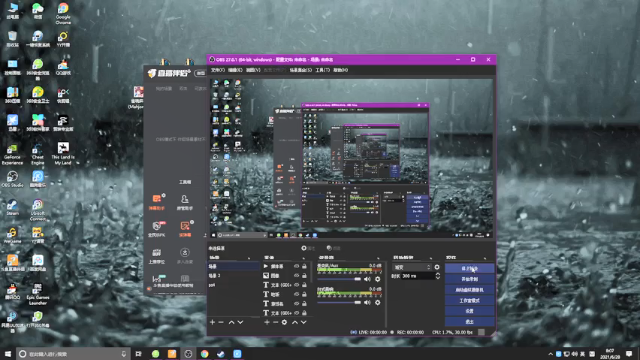Click the "REC: 00:00:00" status text
Screen dimensions: 640x360
click(x=410, y=332)
